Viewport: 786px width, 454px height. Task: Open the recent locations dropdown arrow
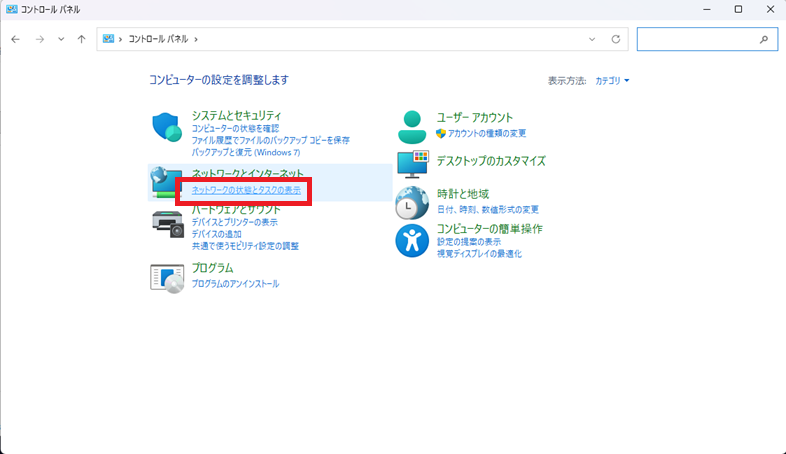coord(61,39)
